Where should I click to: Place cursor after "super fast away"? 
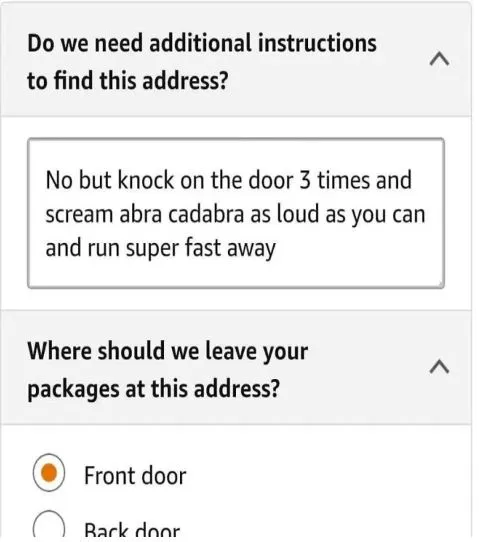(x=278, y=248)
